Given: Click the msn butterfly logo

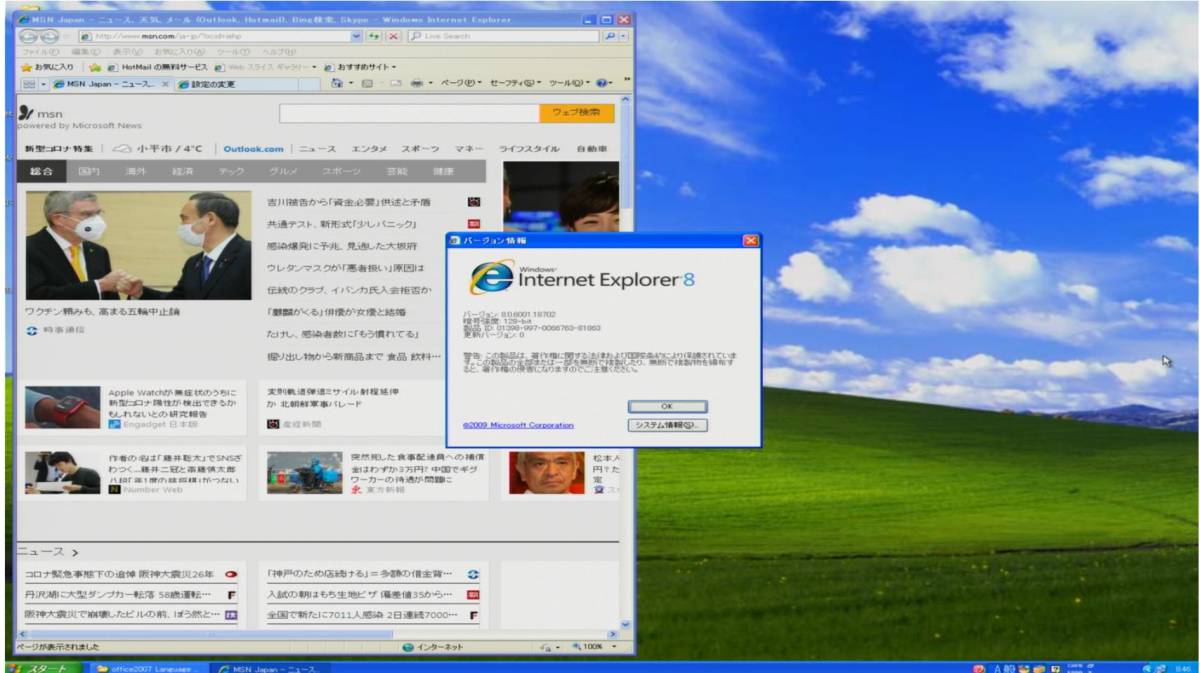Looking at the screenshot, I should pyautogui.click(x=28, y=114).
